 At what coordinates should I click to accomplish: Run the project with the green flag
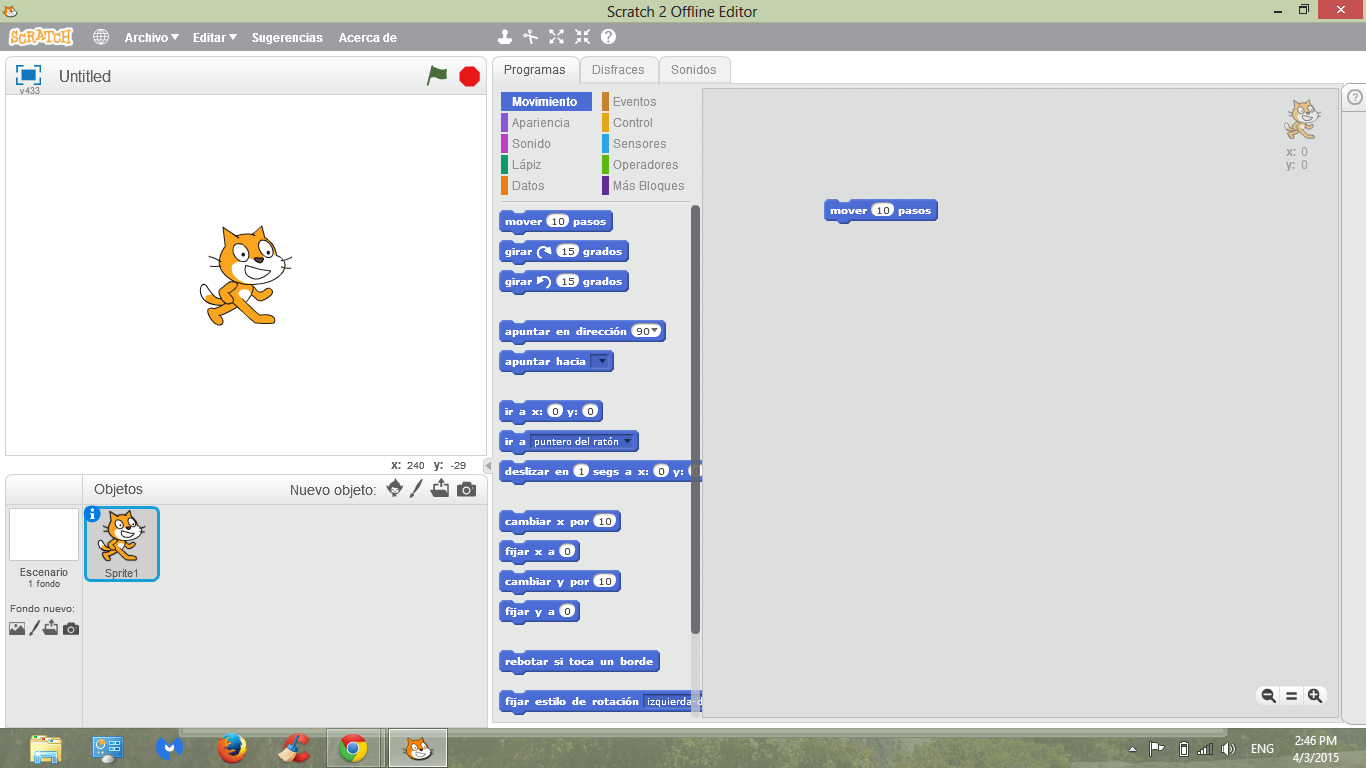[x=437, y=76]
